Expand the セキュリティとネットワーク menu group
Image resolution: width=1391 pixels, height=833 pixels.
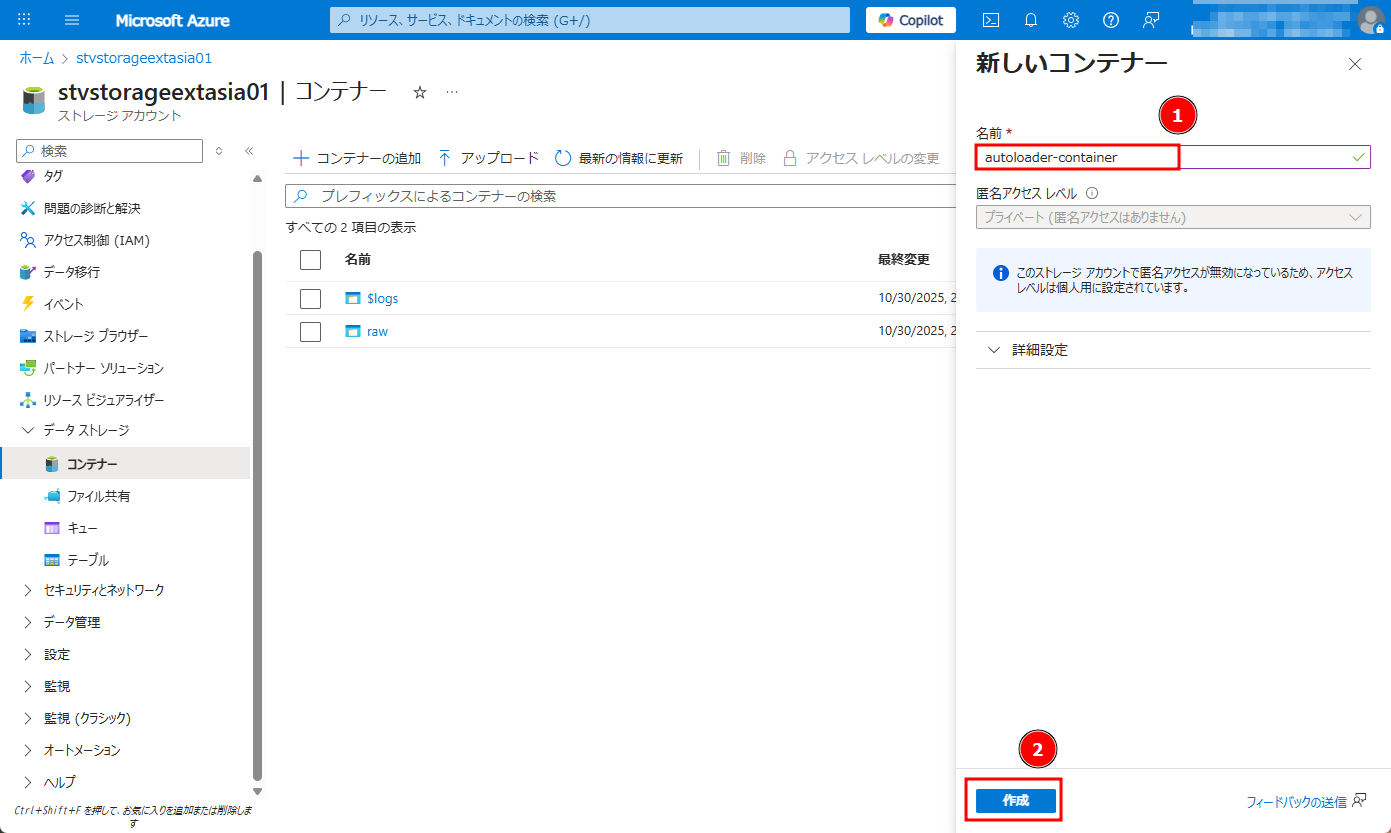click(104, 590)
